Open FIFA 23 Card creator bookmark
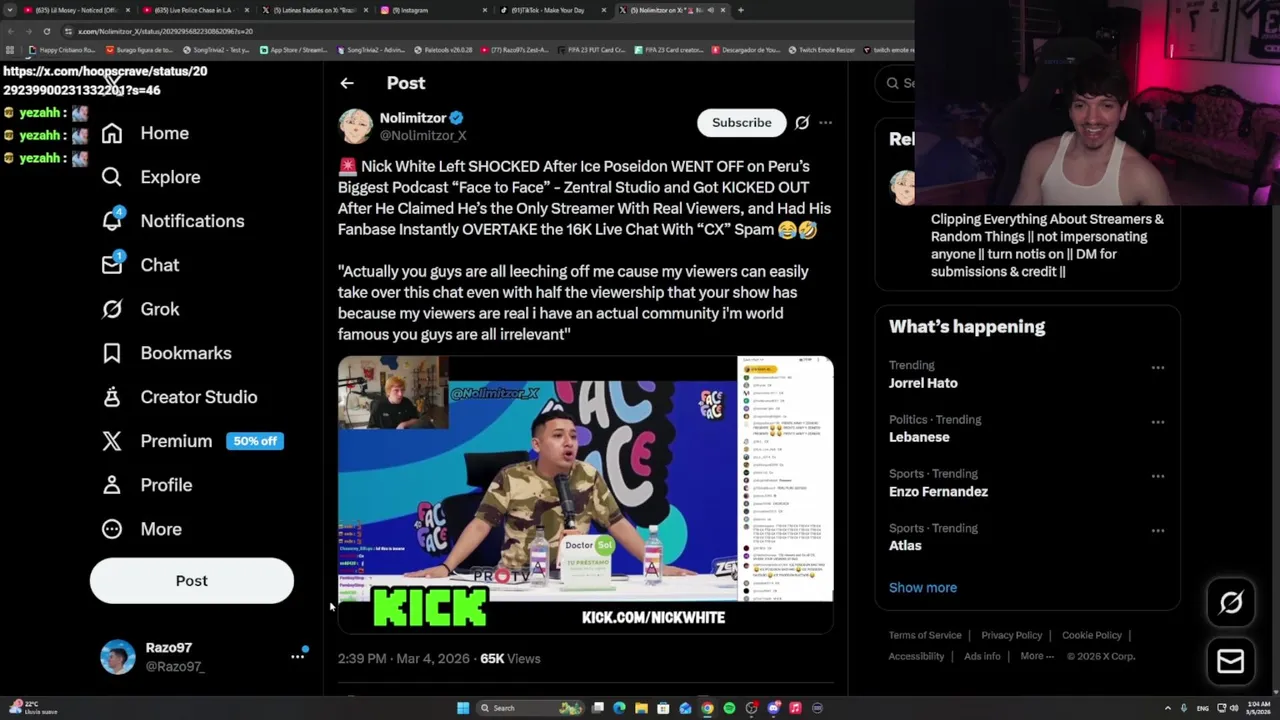This screenshot has height=720, width=1280. (670, 50)
